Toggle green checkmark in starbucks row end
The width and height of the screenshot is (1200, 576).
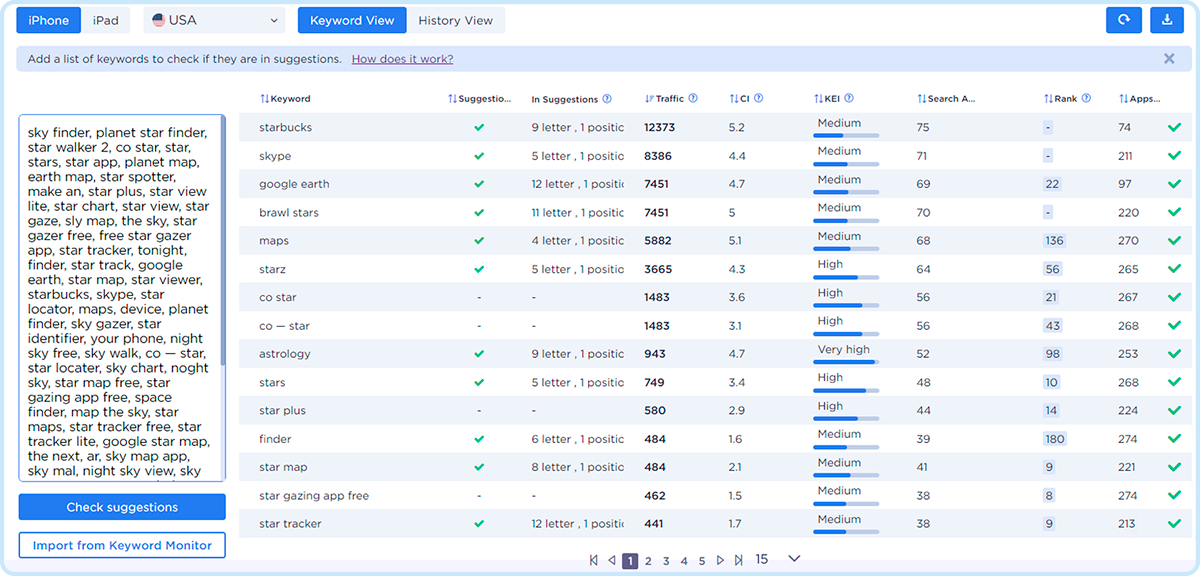tap(1174, 128)
